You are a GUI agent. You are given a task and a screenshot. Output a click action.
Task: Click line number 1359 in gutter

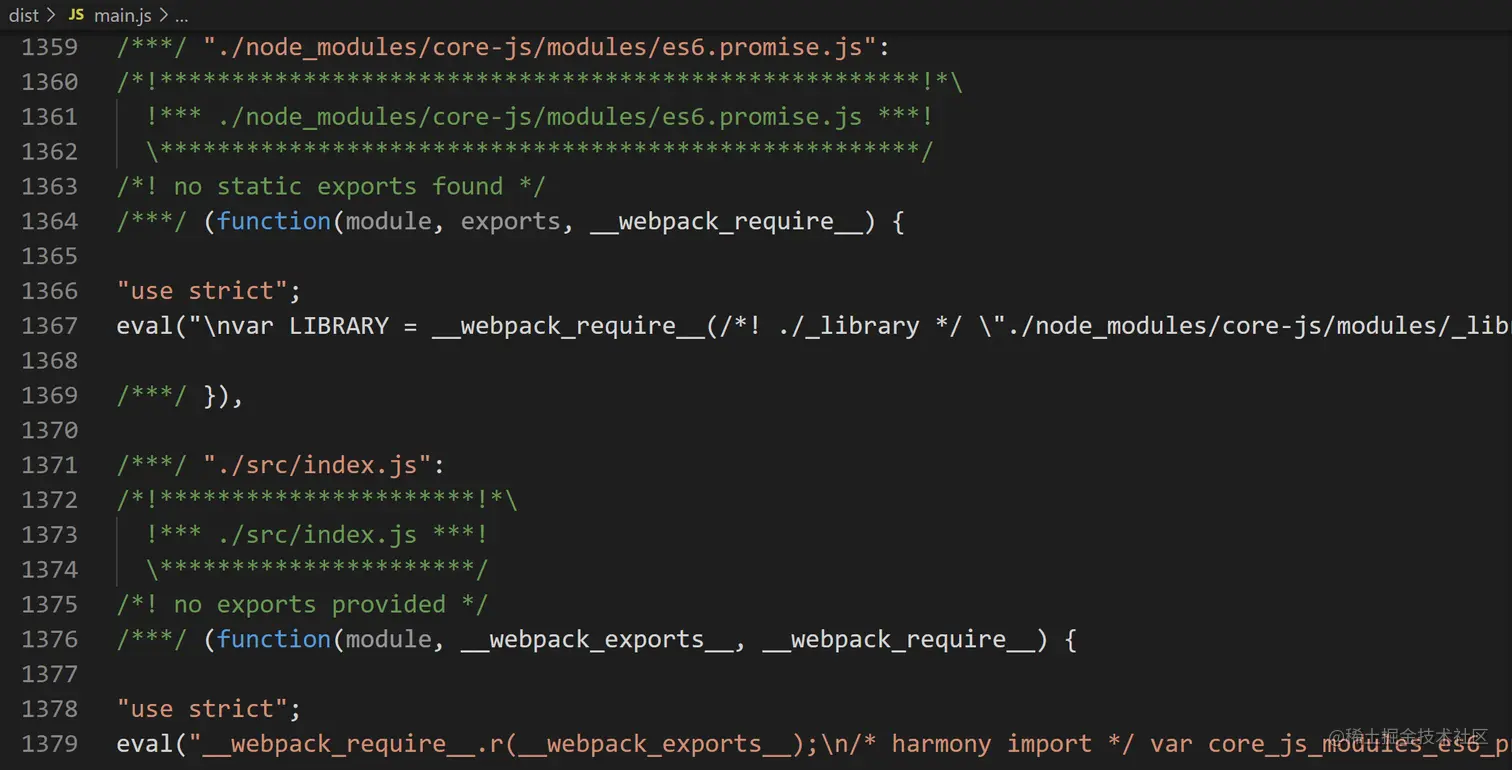point(50,47)
